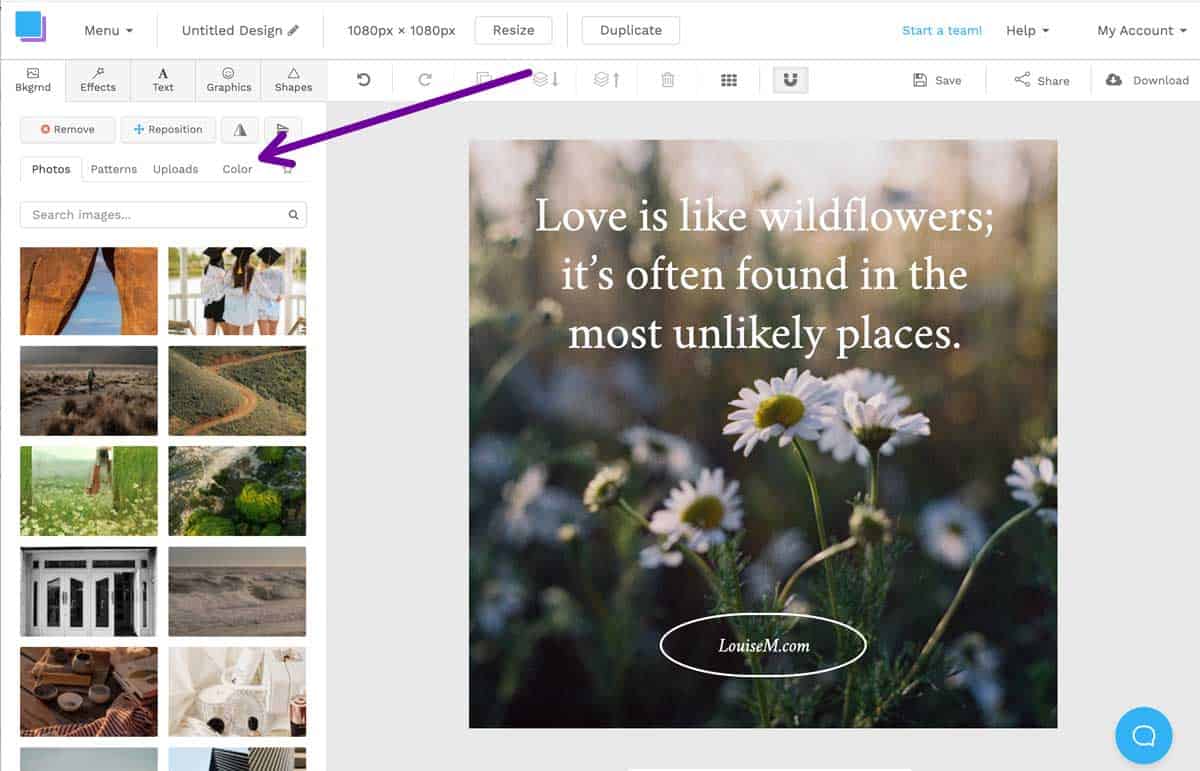Screen dimensions: 1200x771
Task: Redo the last action
Action: click(425, 80)
